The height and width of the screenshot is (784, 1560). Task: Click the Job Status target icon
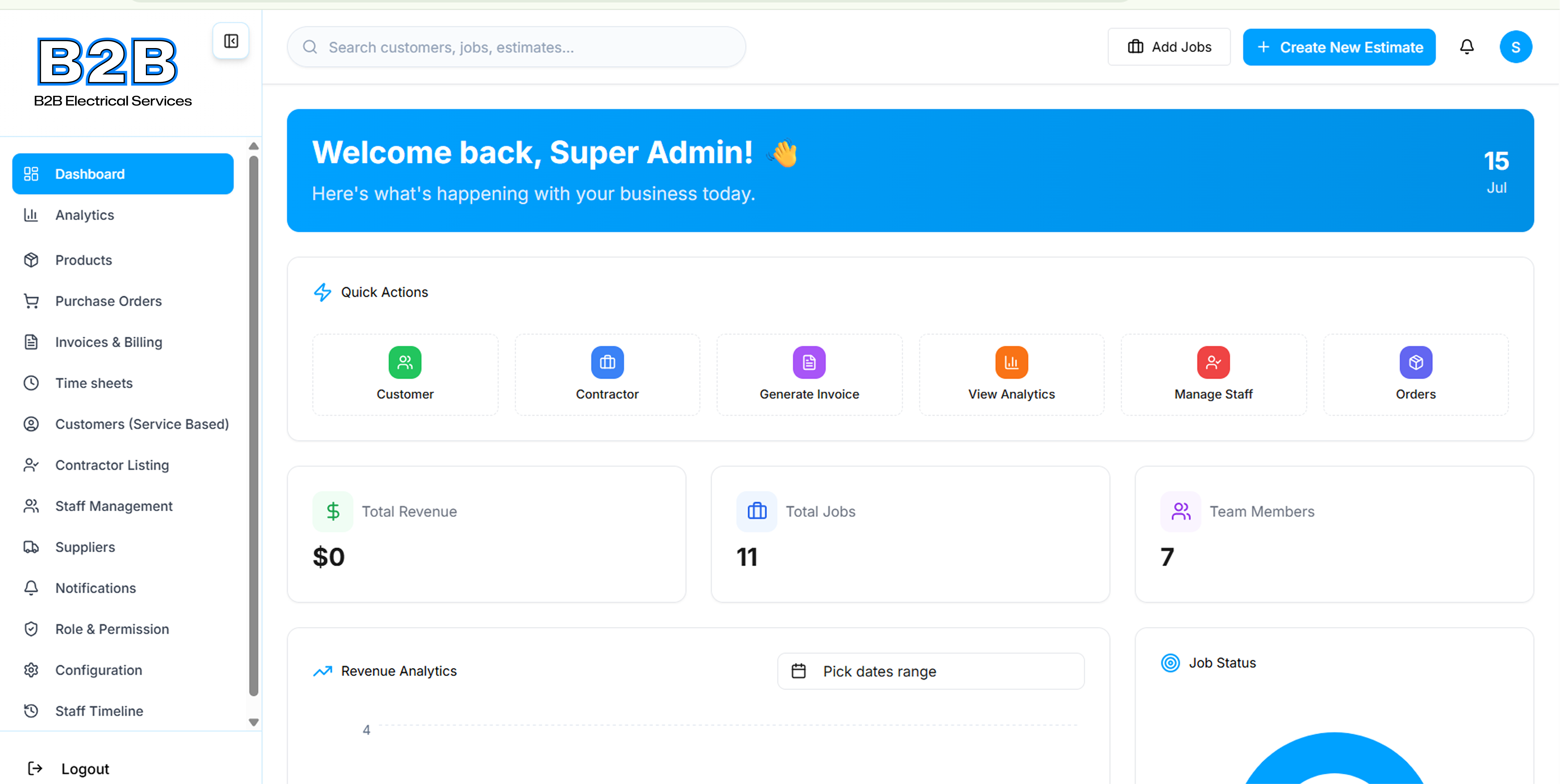tap(1170, 663)
